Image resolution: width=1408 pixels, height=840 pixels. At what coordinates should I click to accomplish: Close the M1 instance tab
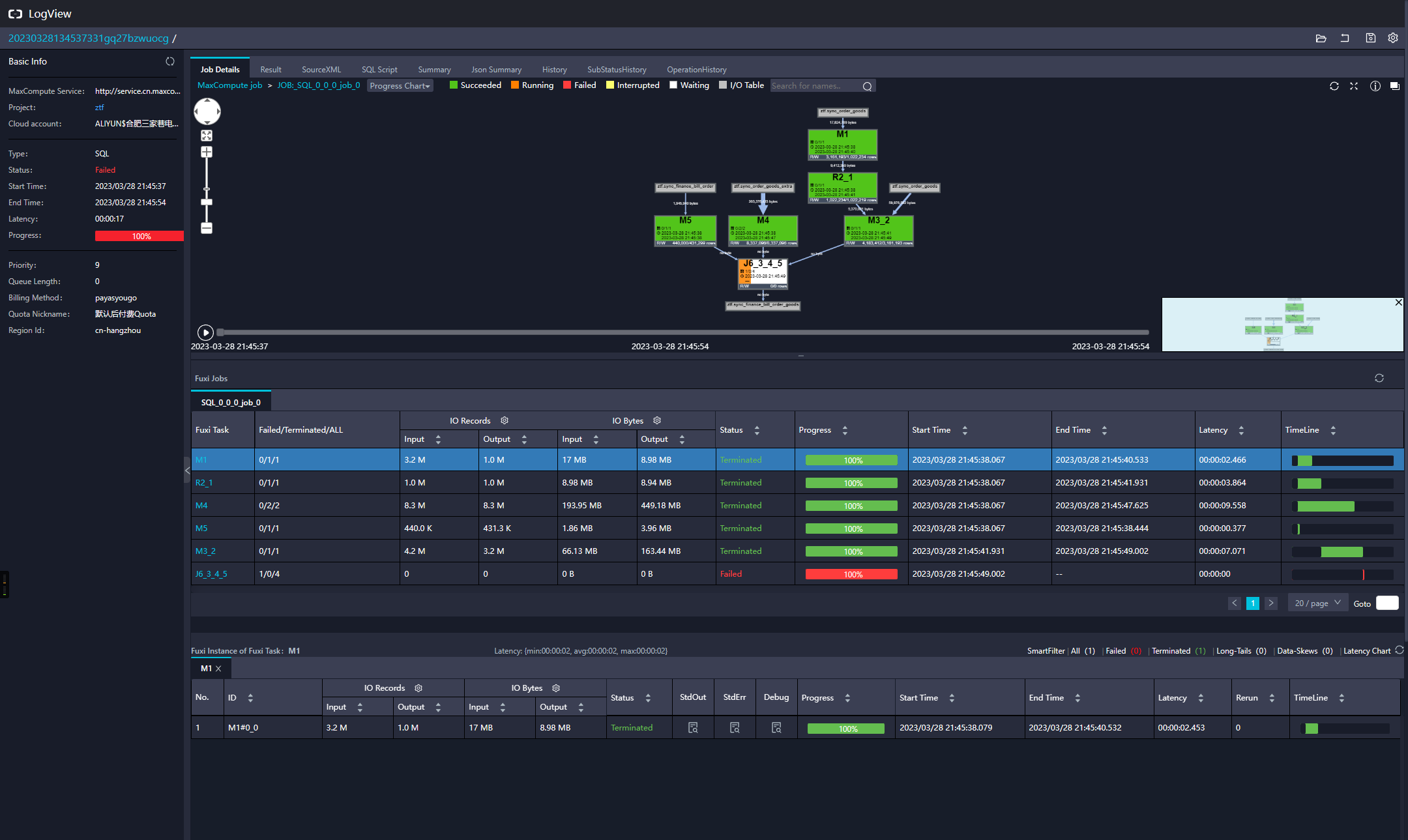pyautogui.click(x=218, y=669)
